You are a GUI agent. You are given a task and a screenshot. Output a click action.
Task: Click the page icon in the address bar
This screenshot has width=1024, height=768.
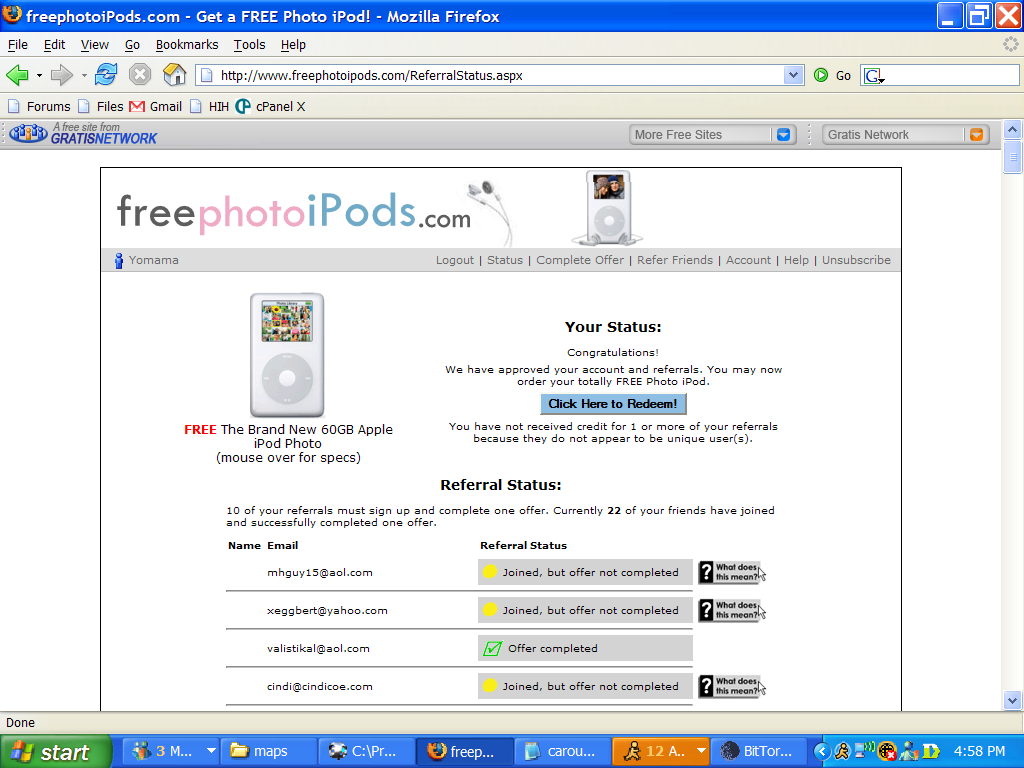pos(206,75)
